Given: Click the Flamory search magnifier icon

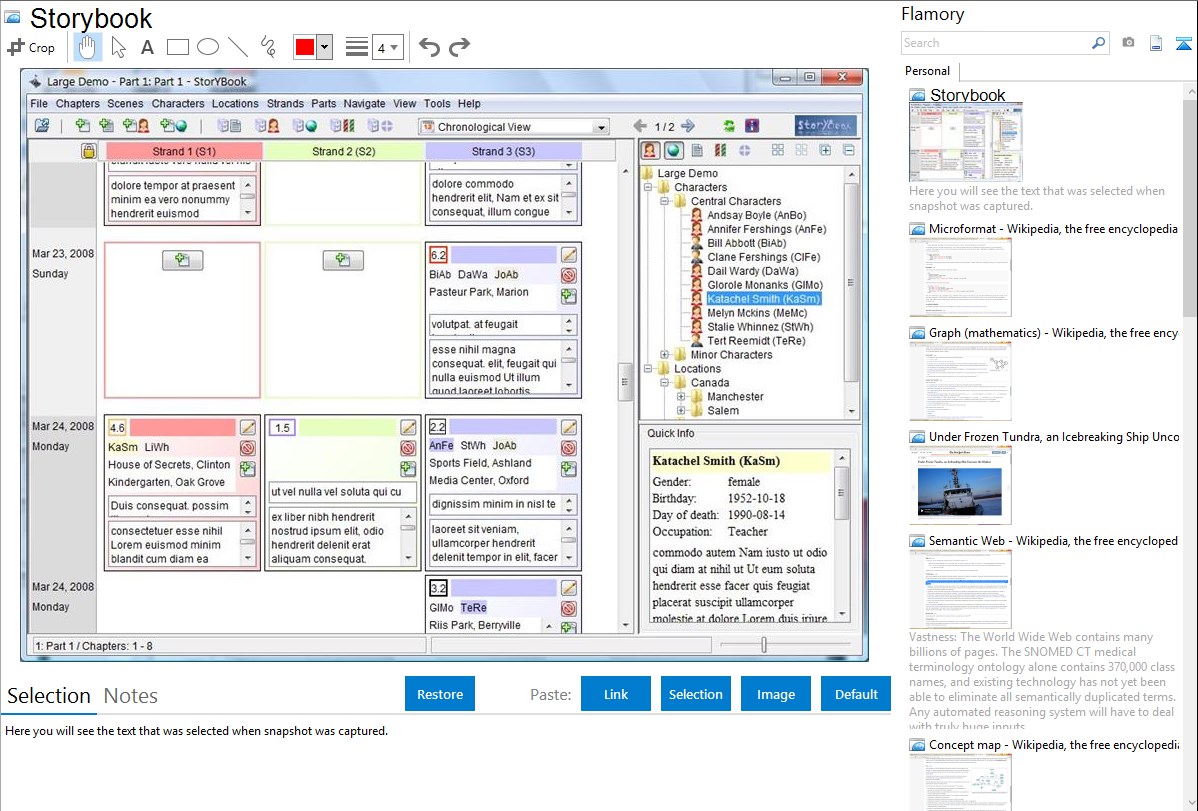Looking at the screenshot, I should tap(1098, 43).
